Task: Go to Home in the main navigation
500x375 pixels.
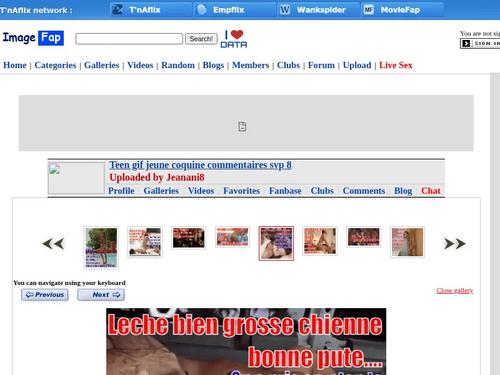Action: pyautogui.click(x=15, y=65)
